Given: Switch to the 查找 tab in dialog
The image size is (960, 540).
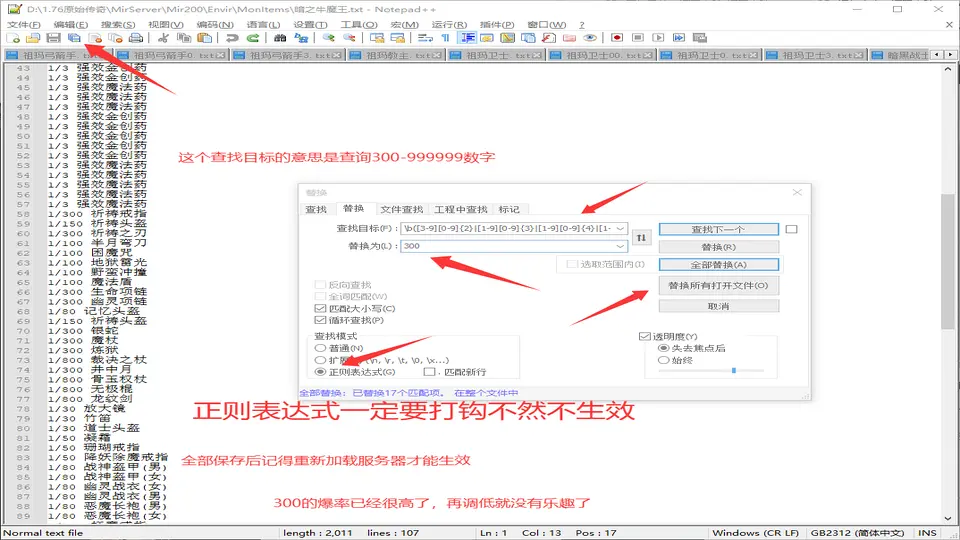Looking at the screenshot, I should tap(316, 209).
